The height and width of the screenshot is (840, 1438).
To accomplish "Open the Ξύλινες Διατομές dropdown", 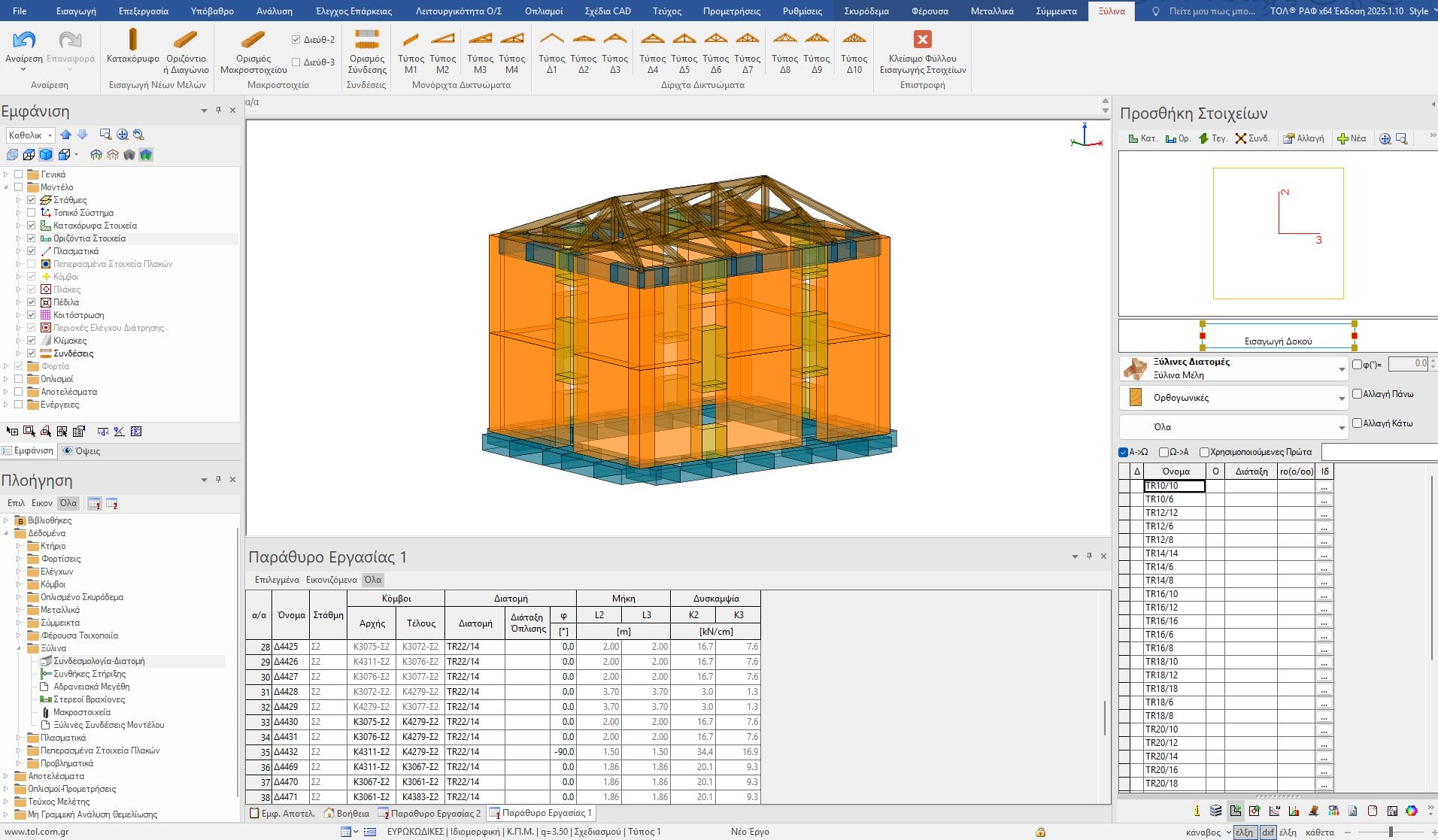I will tap(1341, 368).
